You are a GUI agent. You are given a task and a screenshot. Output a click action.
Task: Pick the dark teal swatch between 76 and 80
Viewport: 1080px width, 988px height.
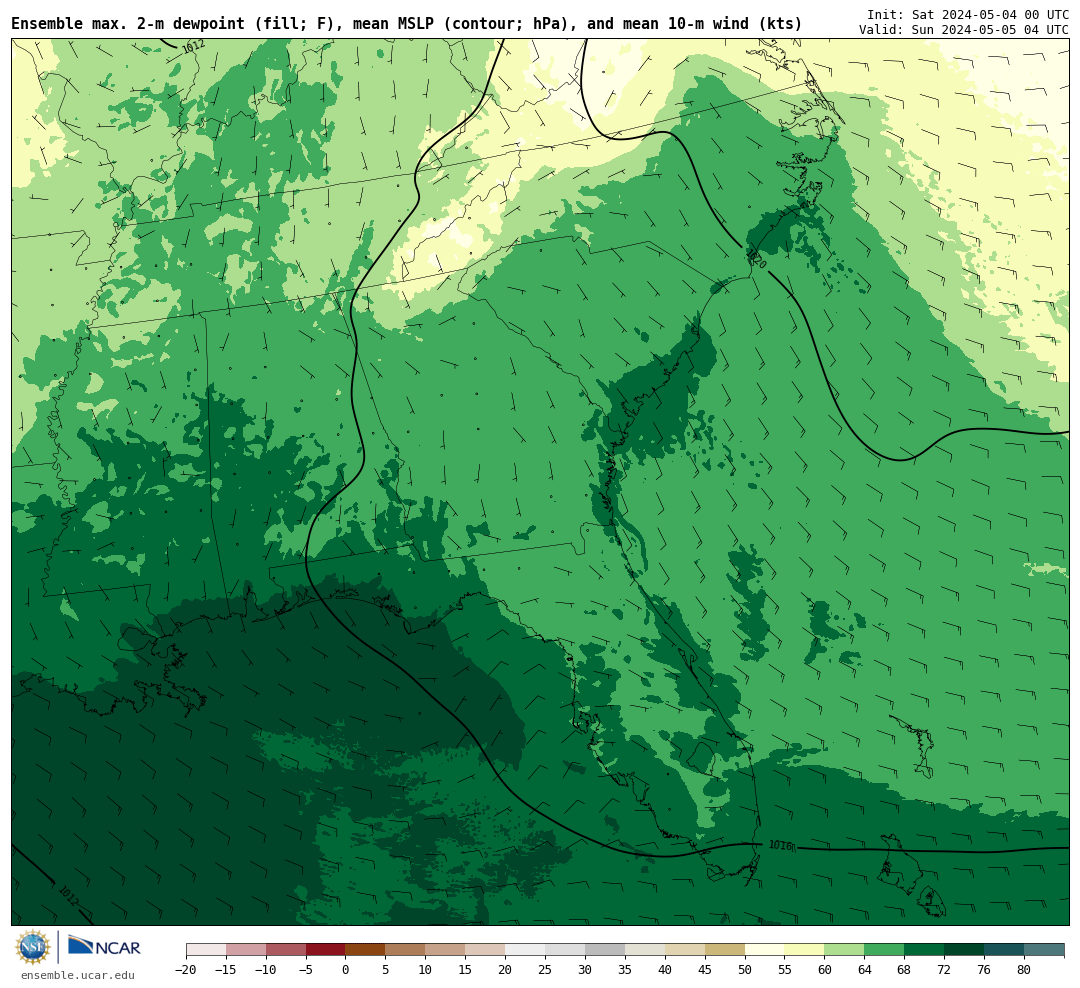click(x=1005, y=950)
